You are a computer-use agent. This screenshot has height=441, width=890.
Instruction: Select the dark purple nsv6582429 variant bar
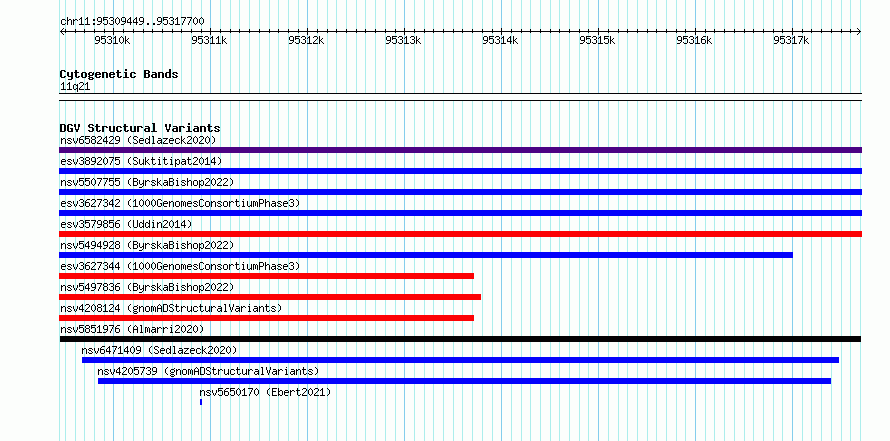460,150
